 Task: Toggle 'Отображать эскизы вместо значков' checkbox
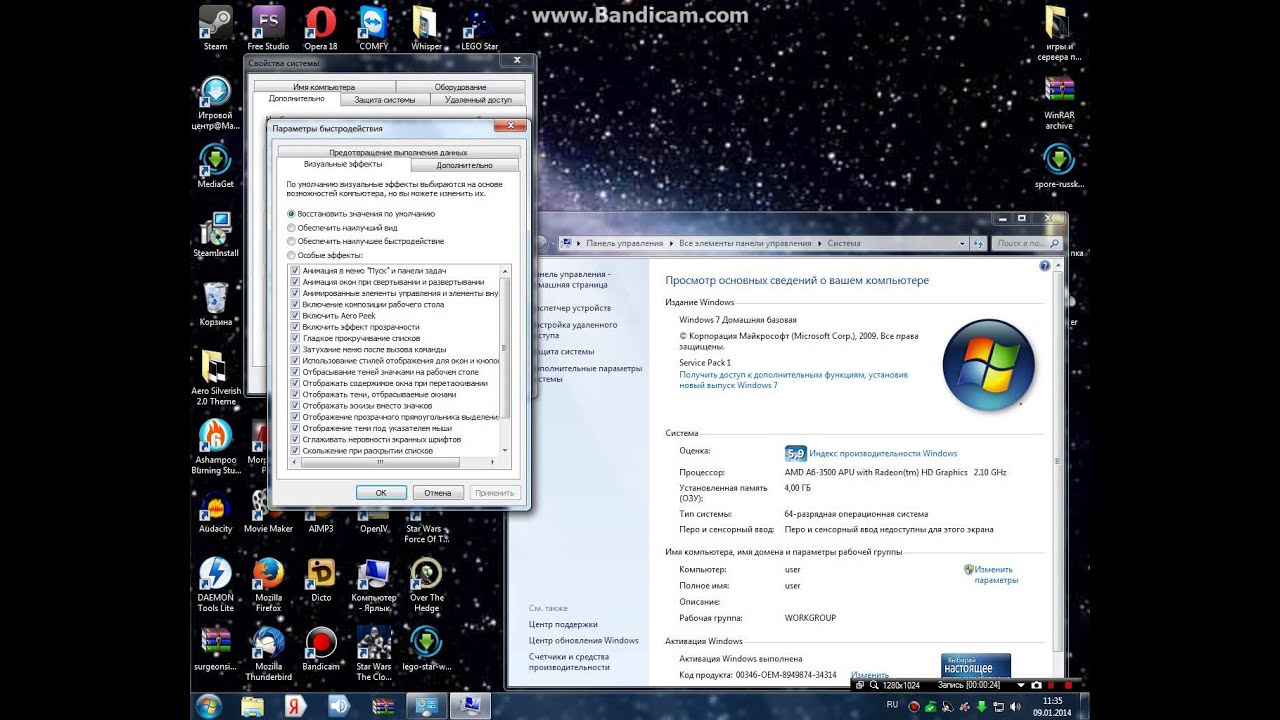[295, 406]
